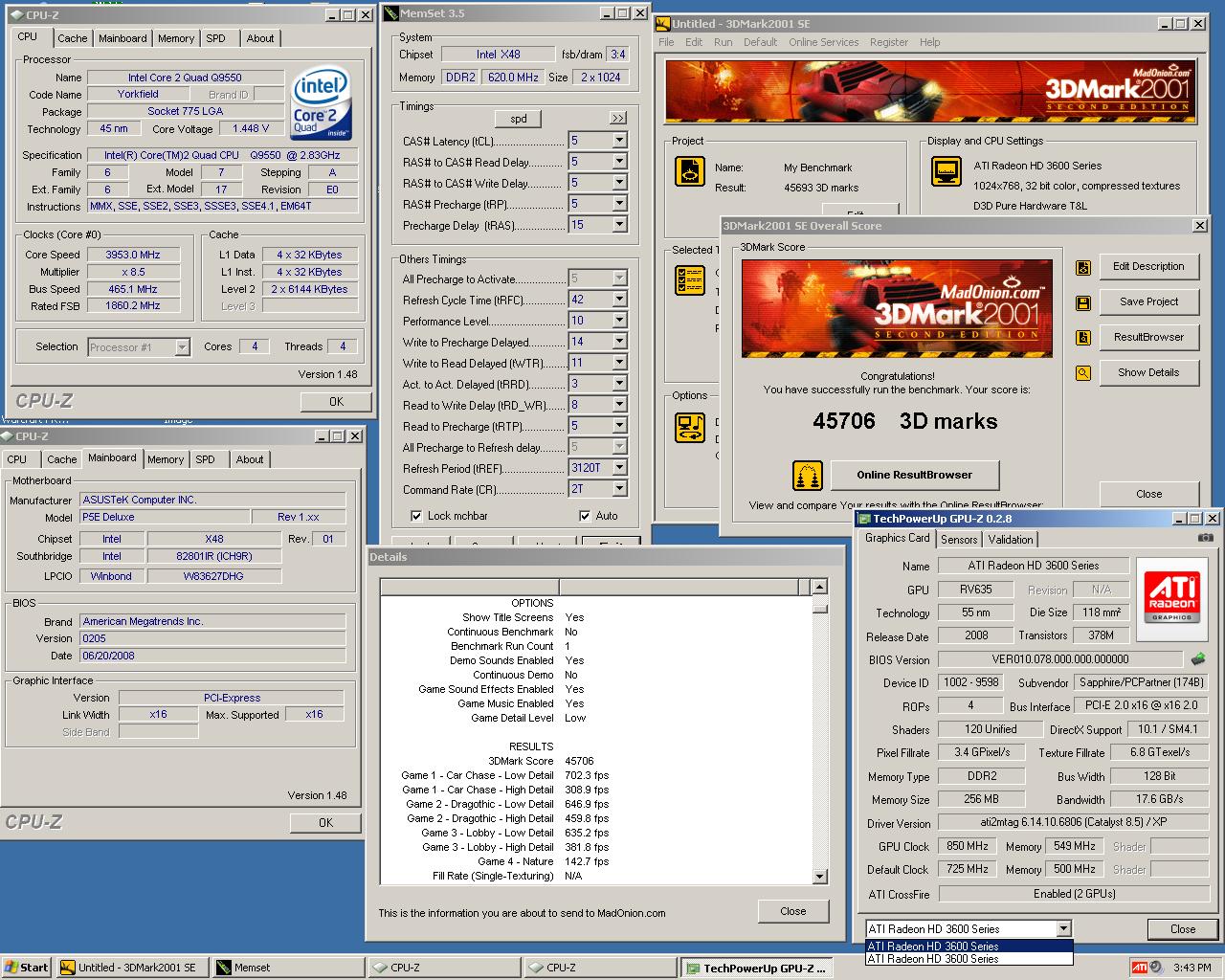
Task: Click the Close button in GPU-Z
Action: click(x=1183, y=929)
